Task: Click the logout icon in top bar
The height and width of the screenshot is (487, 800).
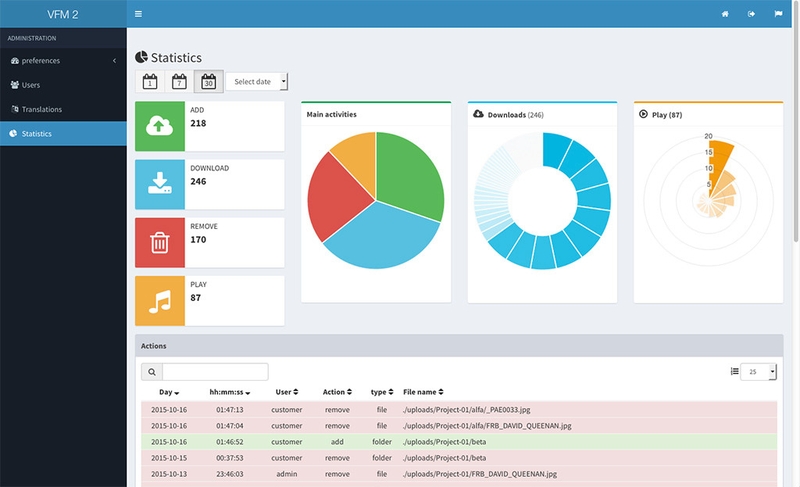Action: coord(751,14)
